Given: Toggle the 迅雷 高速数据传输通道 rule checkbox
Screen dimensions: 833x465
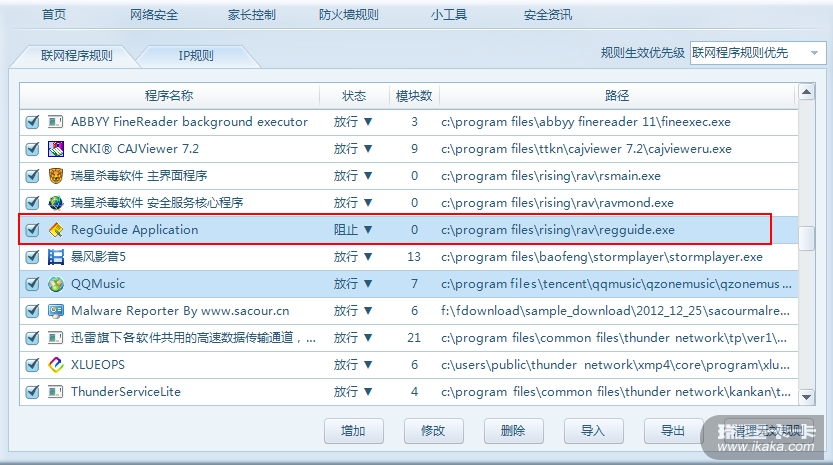Looking at the screenshot, I should (32, 338).
